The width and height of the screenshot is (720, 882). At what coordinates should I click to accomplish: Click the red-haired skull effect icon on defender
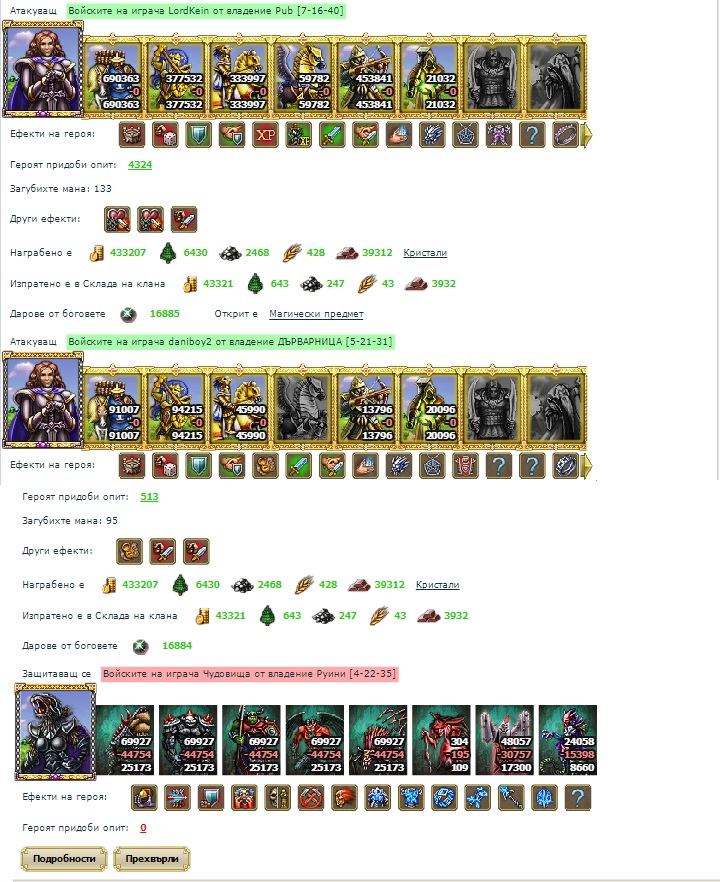pyautogui.click(x=344, y=798)
